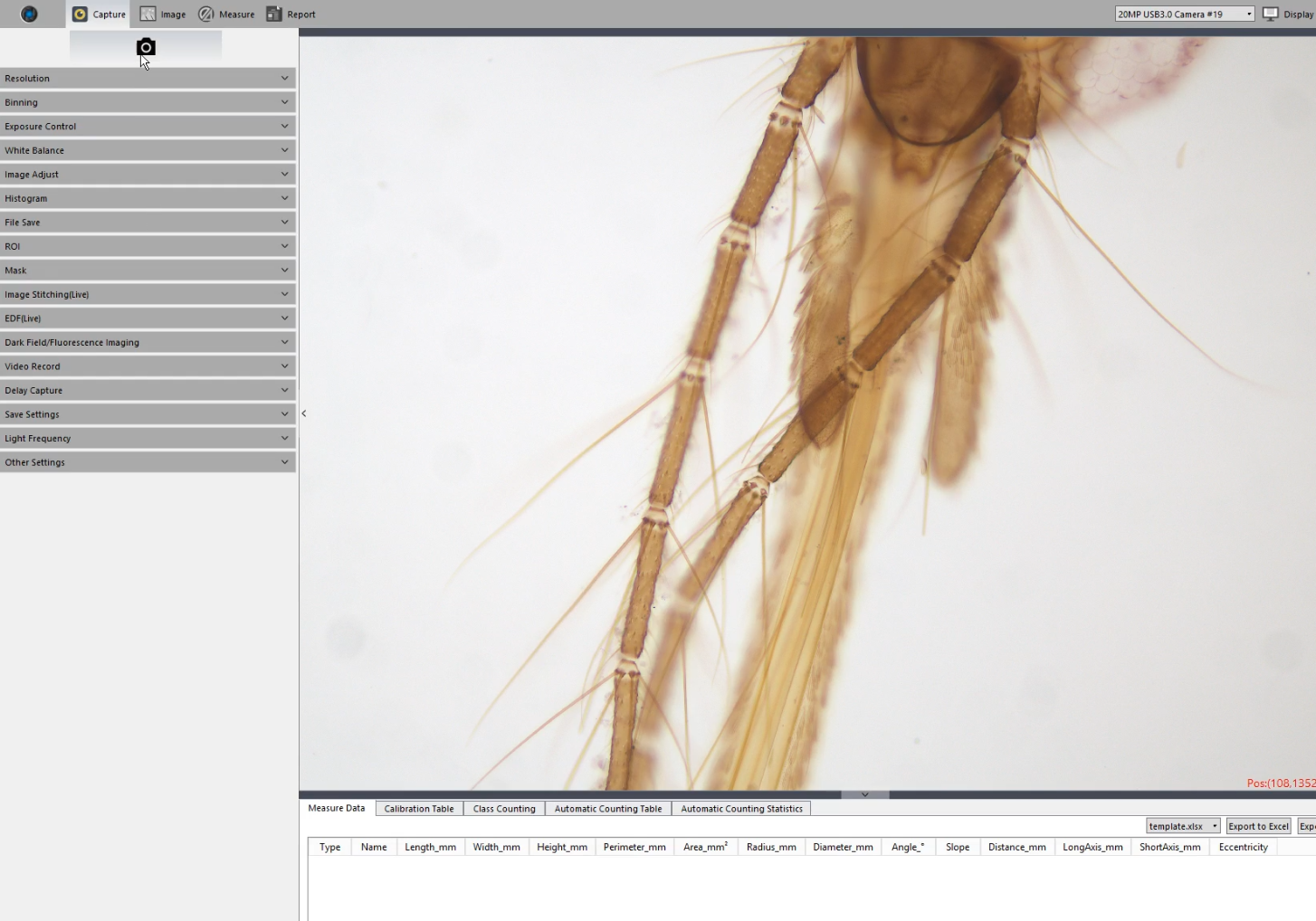This screenshot has width=1316, height=921.
Task: Open the Report mode
Action: [291, 14]
